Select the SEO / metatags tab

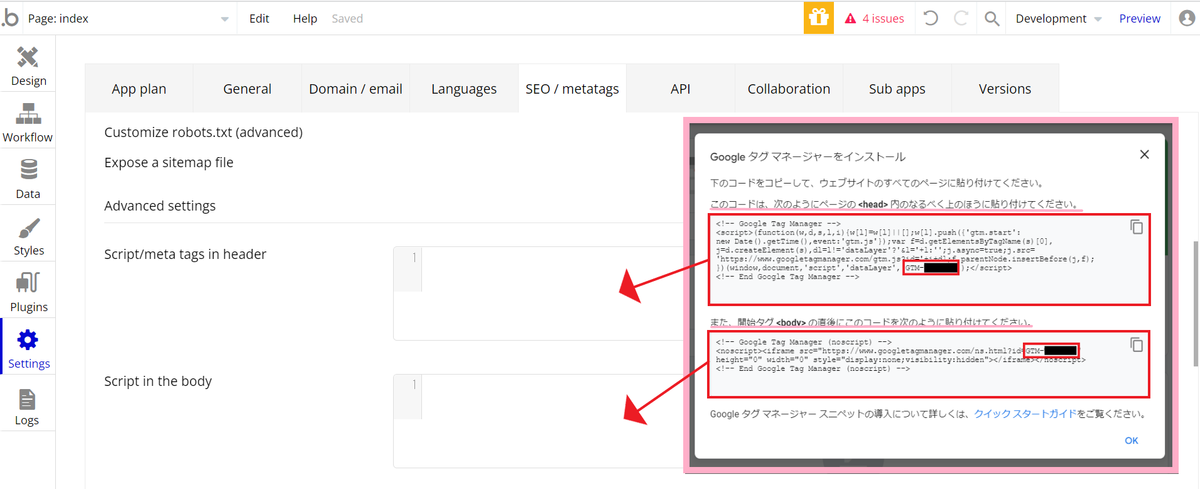572,88
